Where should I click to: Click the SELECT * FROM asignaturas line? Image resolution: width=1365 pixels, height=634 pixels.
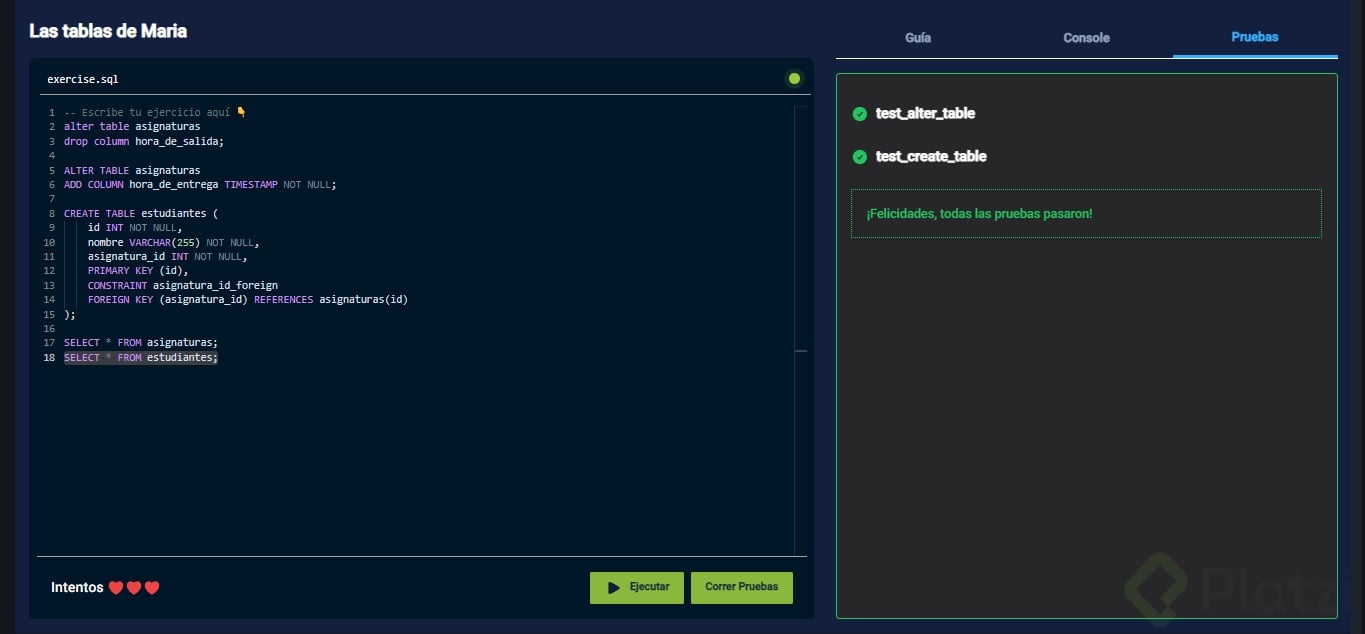pos(141,342)
